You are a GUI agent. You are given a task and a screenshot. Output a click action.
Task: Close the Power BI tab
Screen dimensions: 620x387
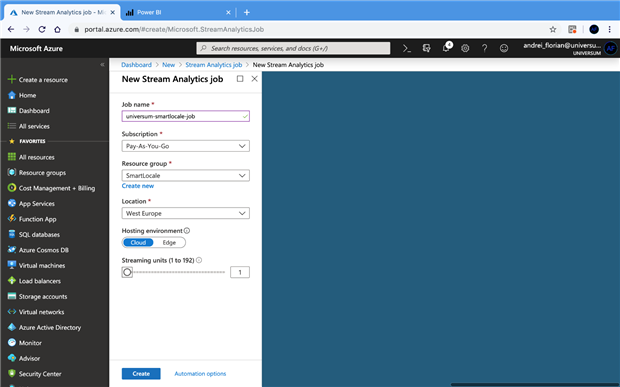[x=228, y=12]
